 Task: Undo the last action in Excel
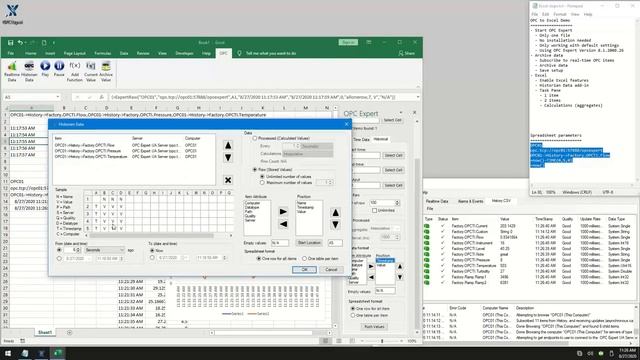pos(20,42)
